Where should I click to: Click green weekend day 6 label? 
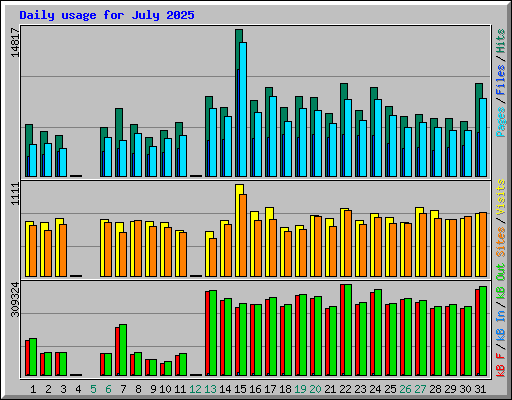tap(108, 389)
